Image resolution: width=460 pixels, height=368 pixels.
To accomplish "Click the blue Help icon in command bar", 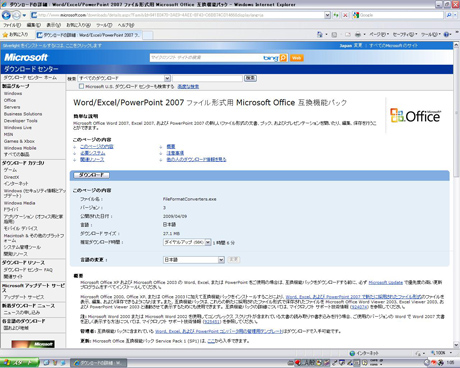I will [447, 34].
